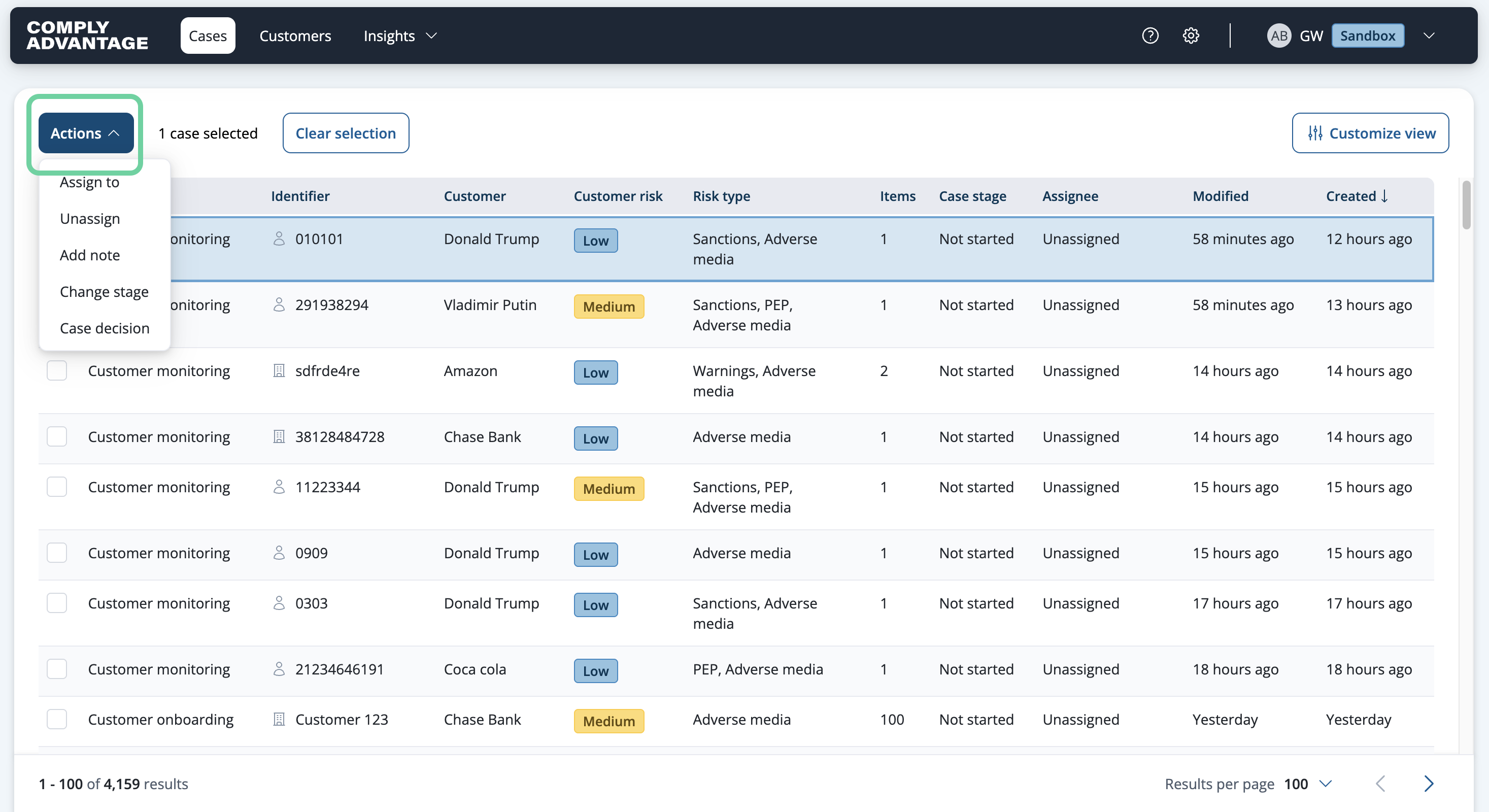1489x812 pixels.
Task: Check the box for case 11223344
Action: (57, 487)
